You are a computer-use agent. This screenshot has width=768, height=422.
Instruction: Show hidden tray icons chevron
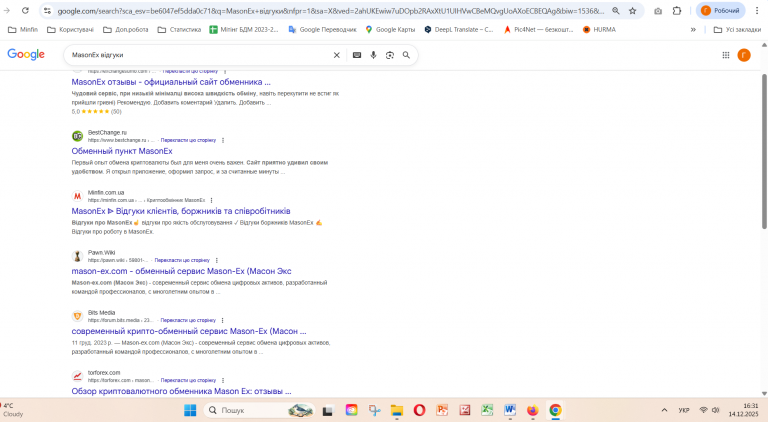coord(664,410)
